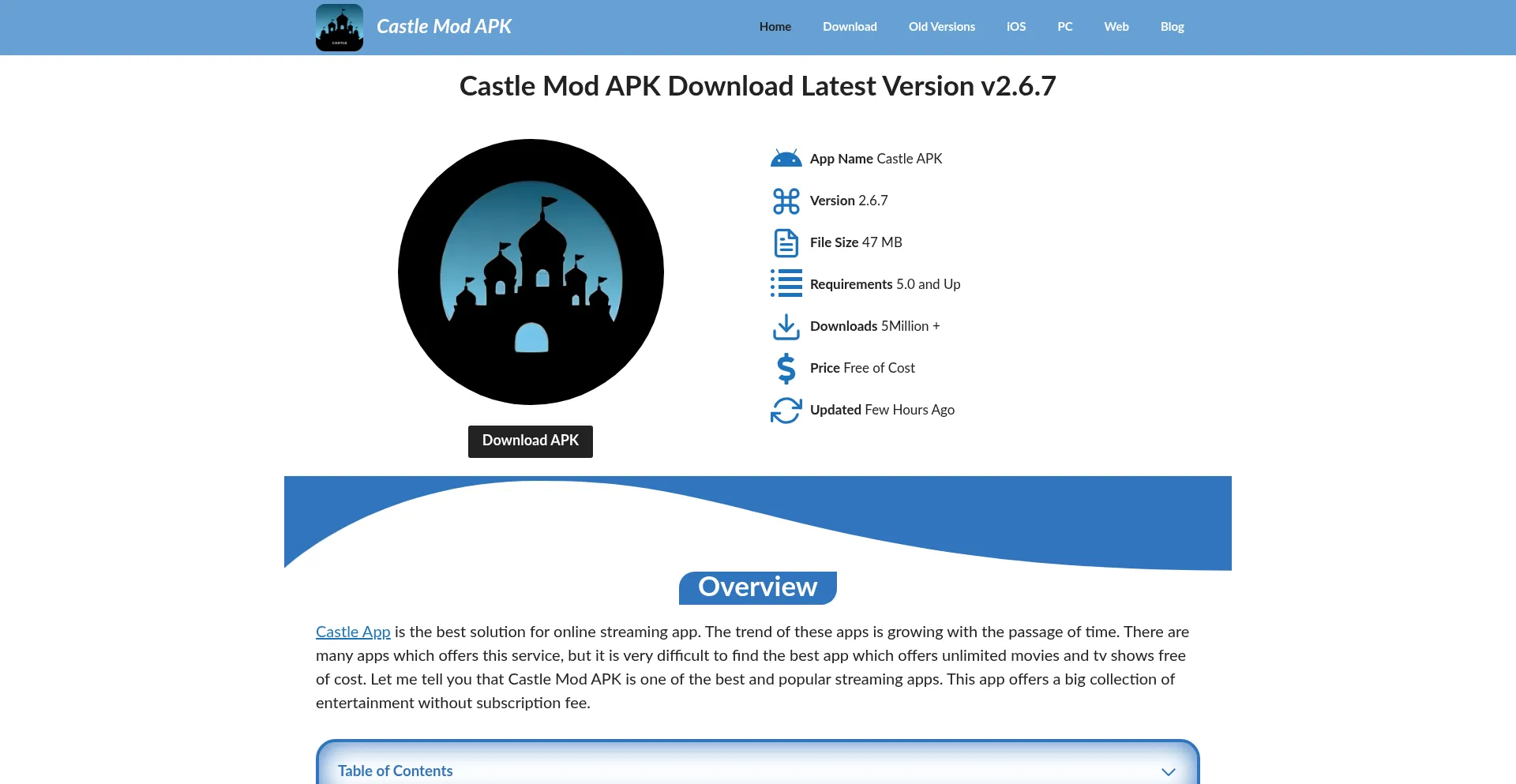Viewport: 1516px width, 784px height.
Task: Click the refresh arrows icon beside Updated
Action: (786, 411)
